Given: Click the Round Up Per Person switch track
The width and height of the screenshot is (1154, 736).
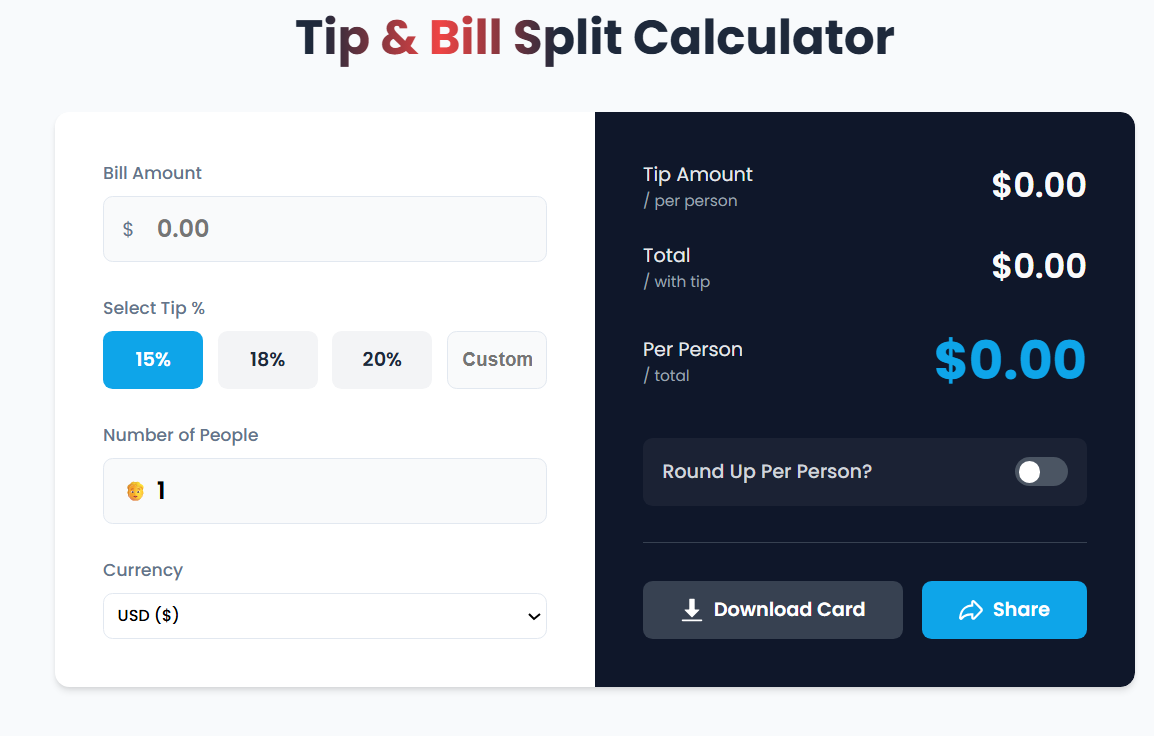Looking at the screenshot, I should (1040, 472).
